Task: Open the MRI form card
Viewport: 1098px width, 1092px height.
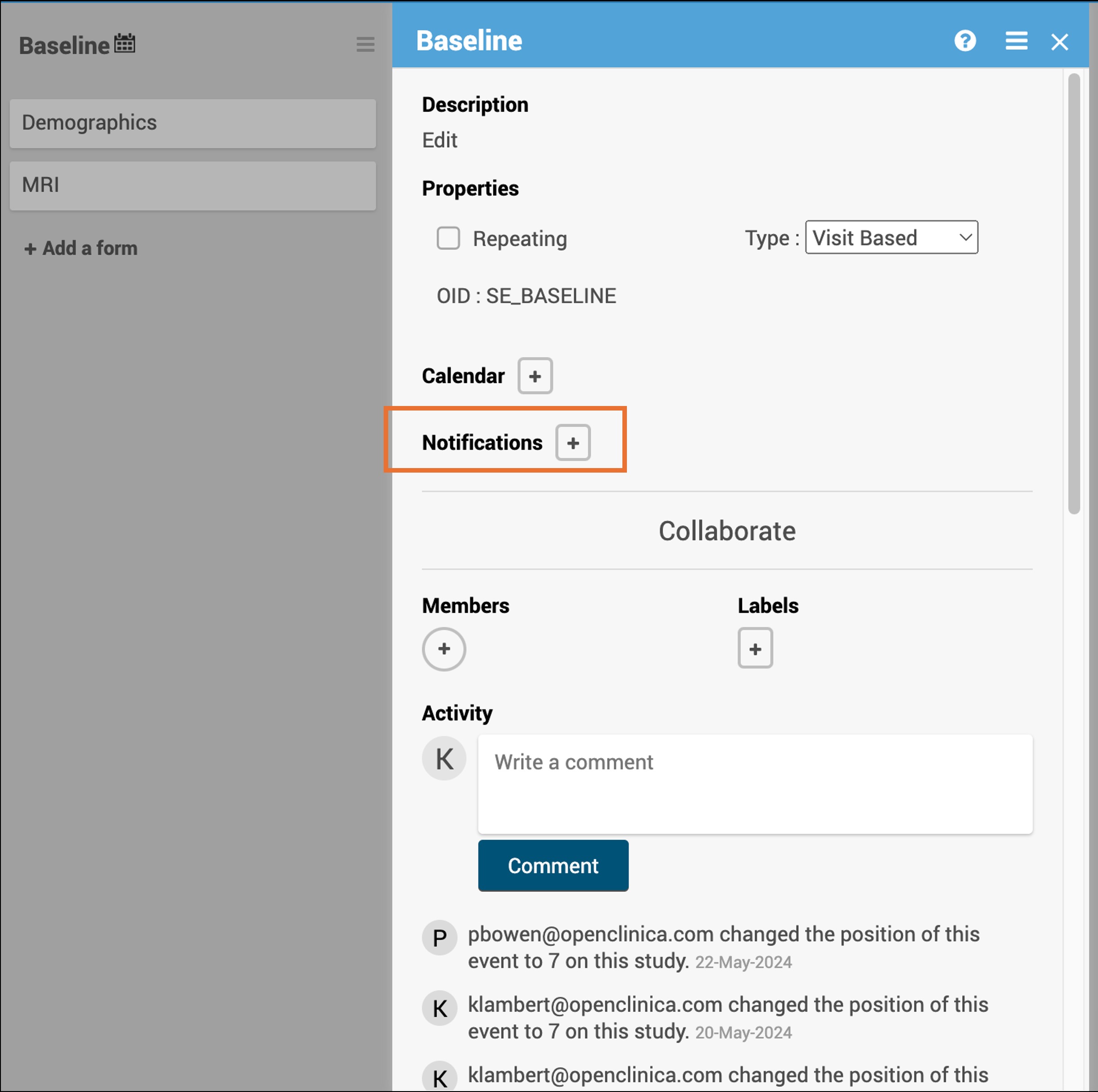Action: tap(192, 185)
